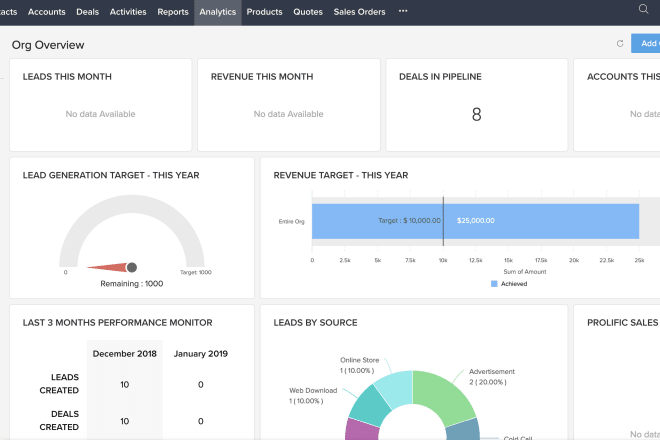
Task: Click Leads Created value 0 for January 2019
Action: (x=201, y=384)
